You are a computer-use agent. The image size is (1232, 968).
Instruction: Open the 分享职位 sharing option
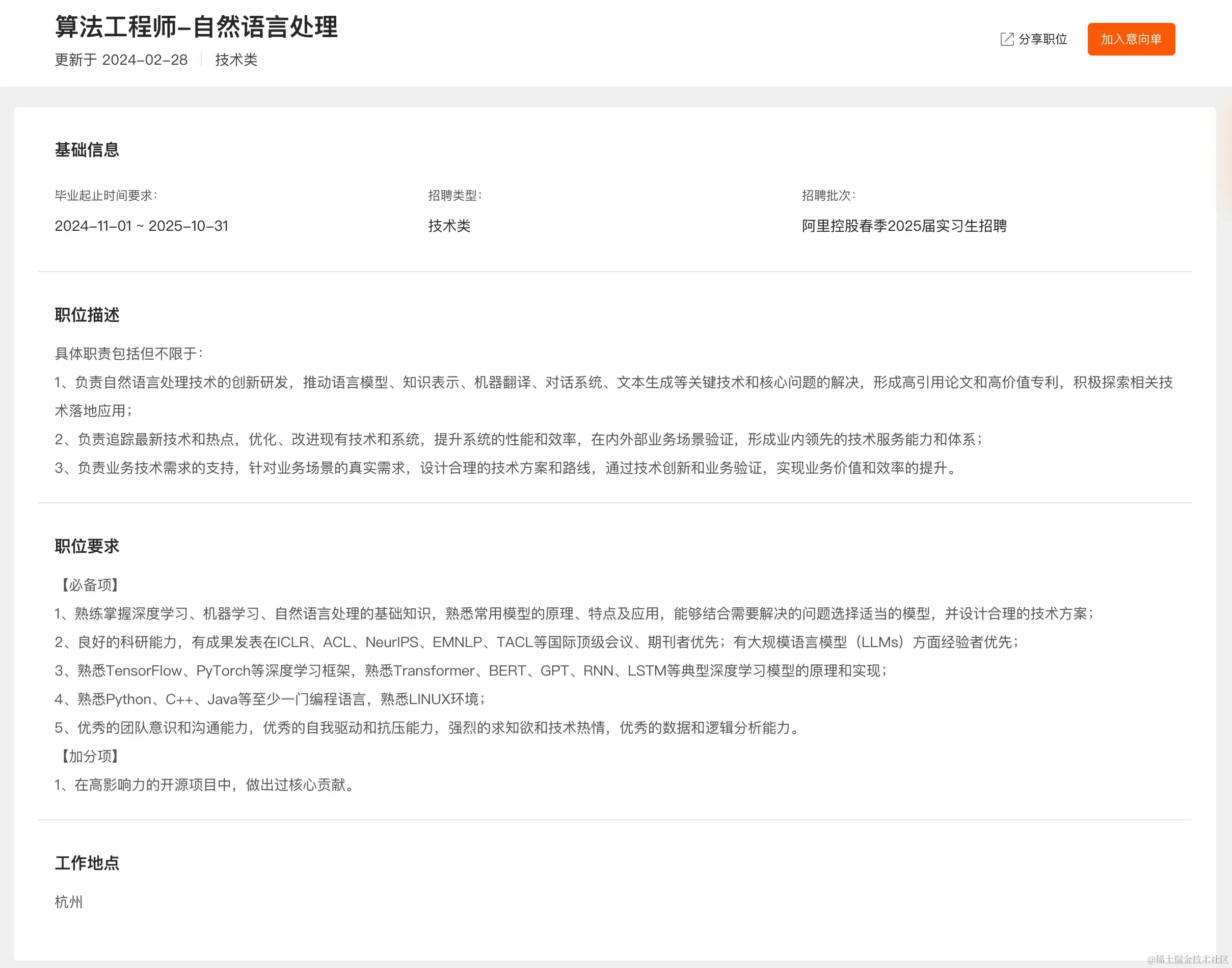click(x=1043, y=39)
